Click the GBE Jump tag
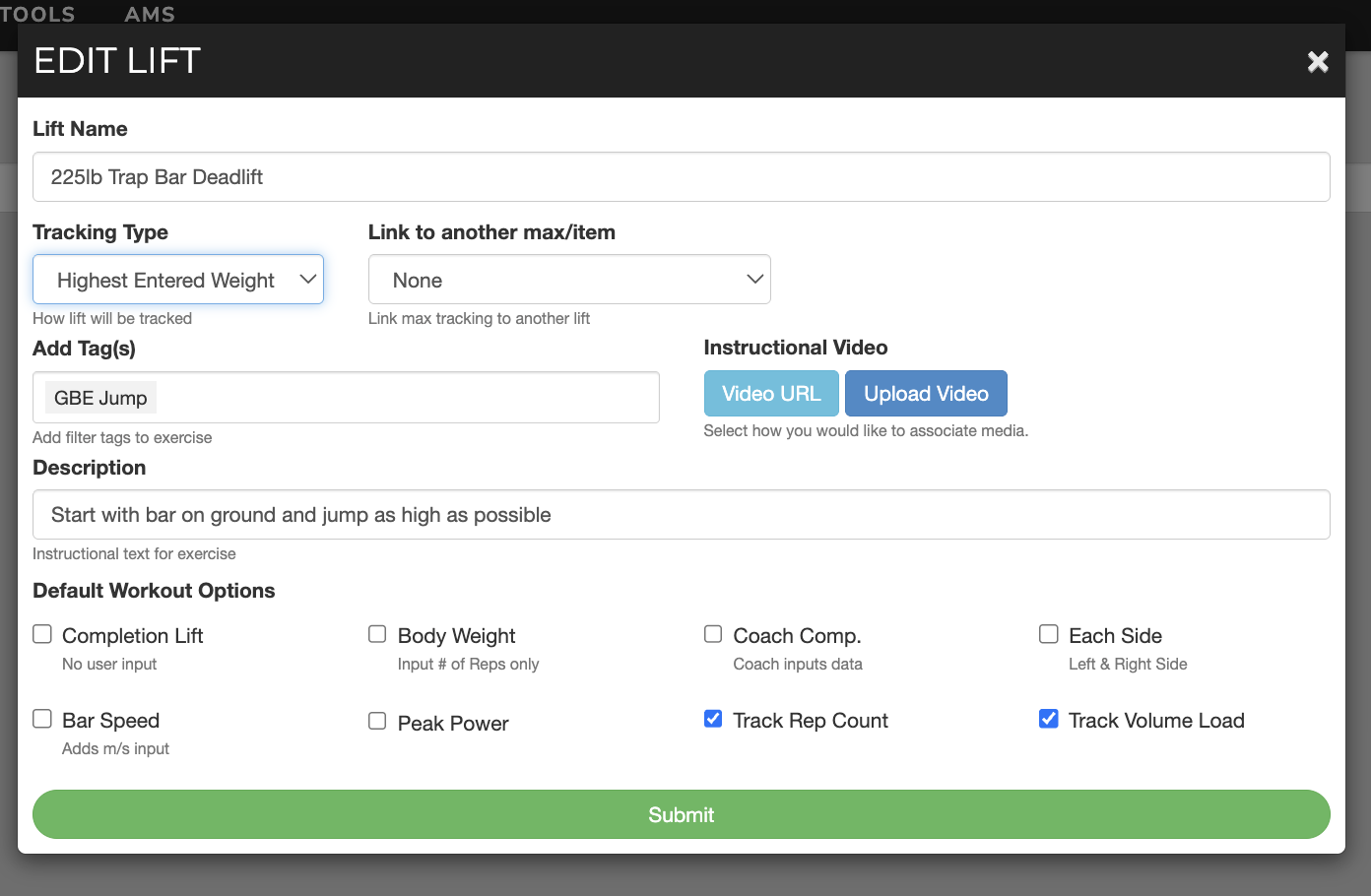 (100, 398)
